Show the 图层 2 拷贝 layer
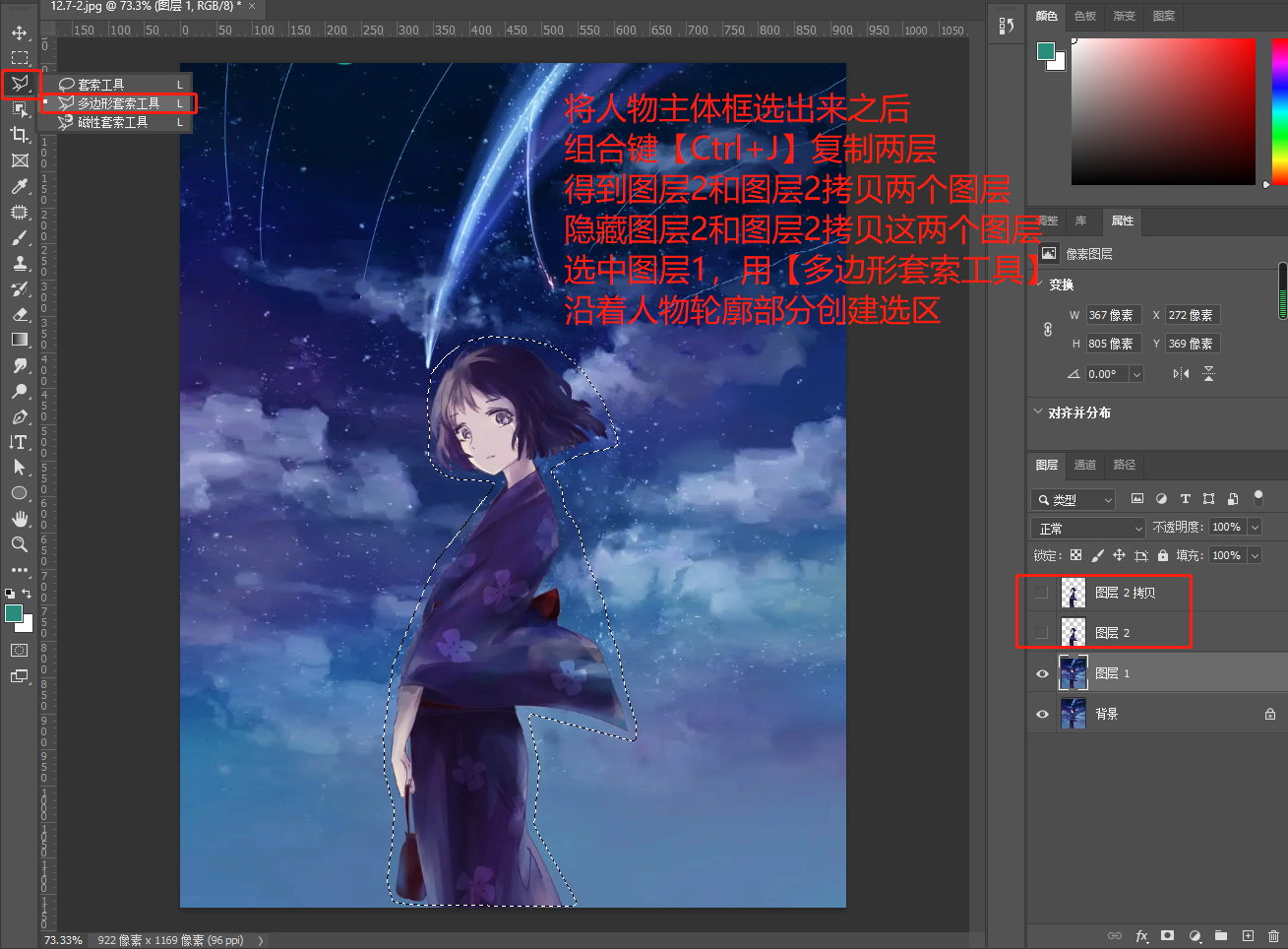The height and width of the screenshot is (949, 1288). coord(1042,593)
